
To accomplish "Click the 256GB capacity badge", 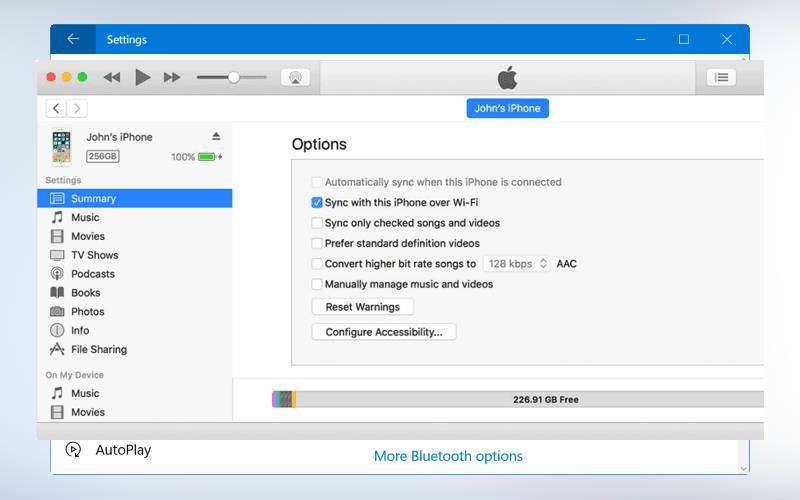I will (x=103, y=156).
